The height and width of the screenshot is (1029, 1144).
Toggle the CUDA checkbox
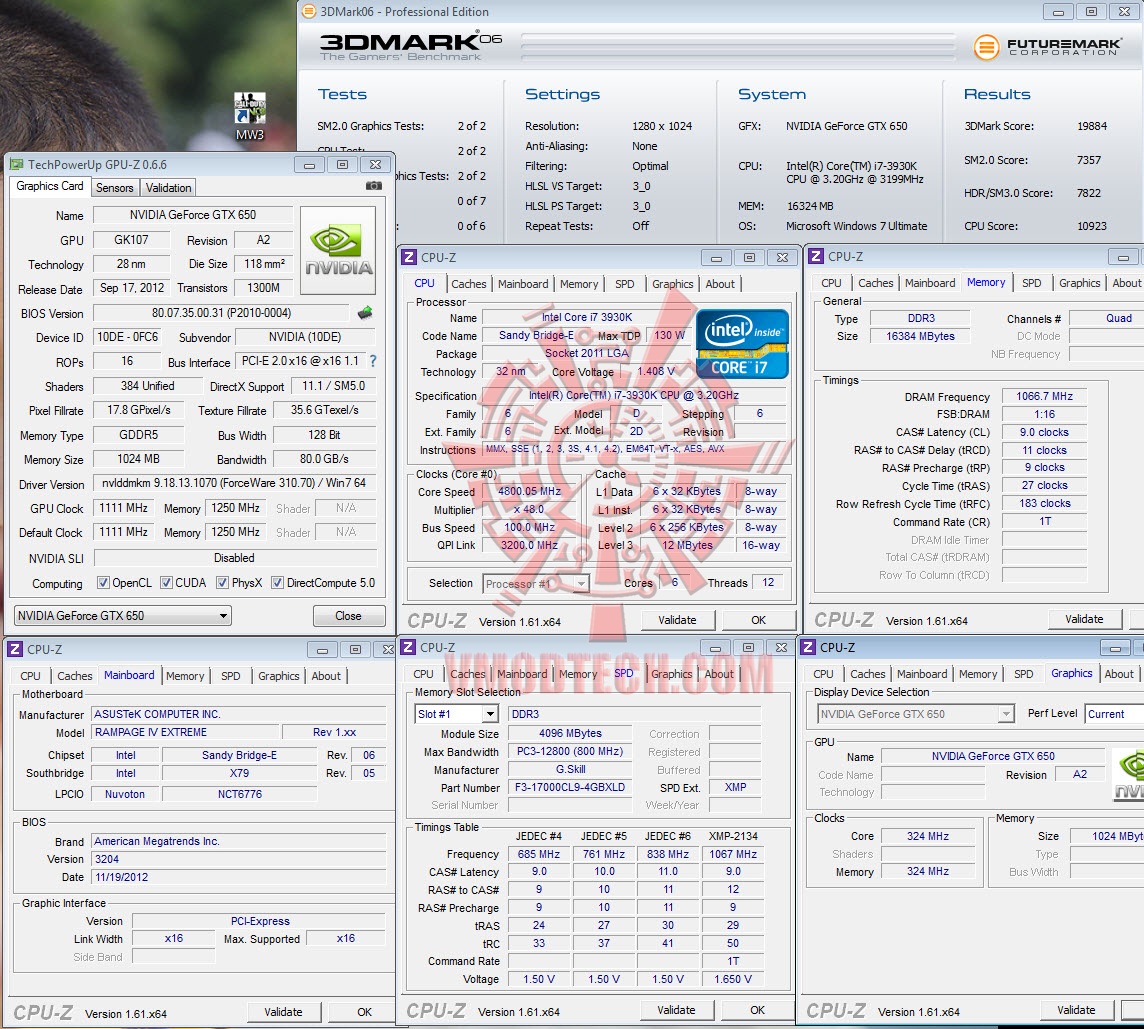coord(166,582)
